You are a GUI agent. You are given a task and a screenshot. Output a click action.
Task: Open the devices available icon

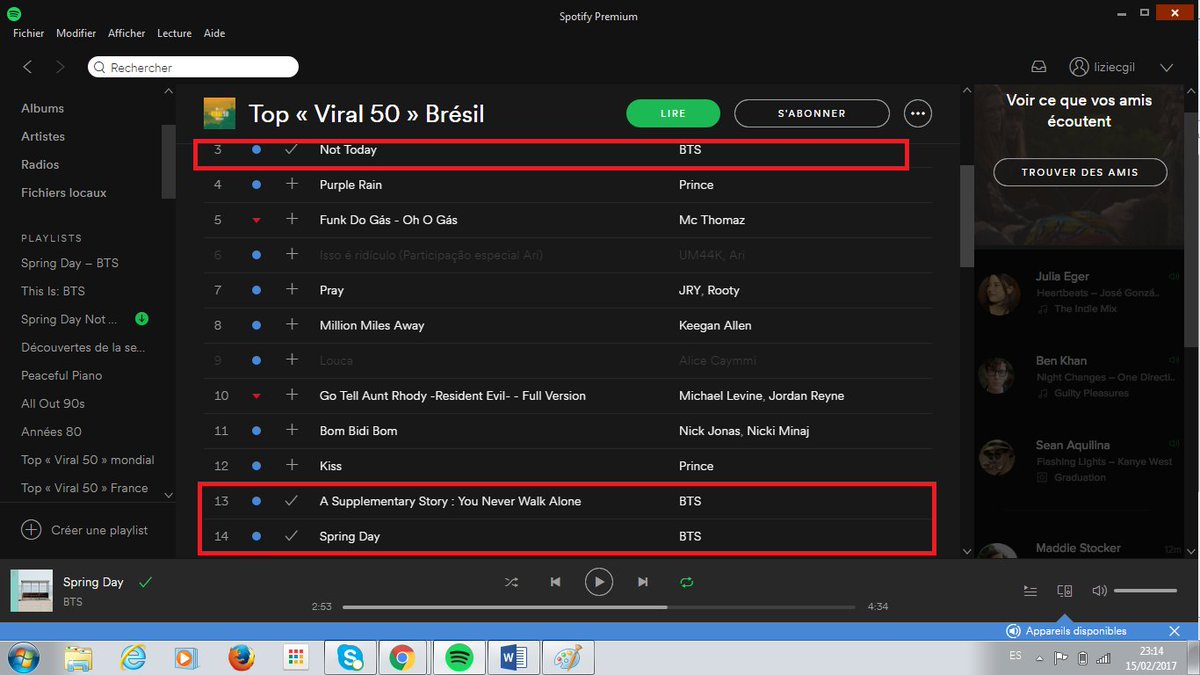pyautogui.click(x=1065, y=591)
